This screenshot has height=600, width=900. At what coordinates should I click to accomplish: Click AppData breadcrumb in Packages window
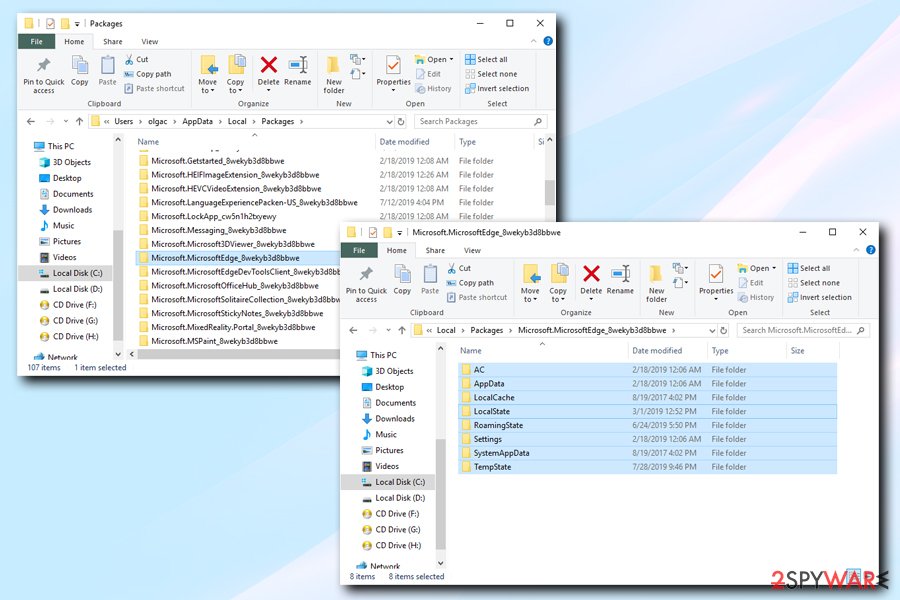[x=197, y=122]
